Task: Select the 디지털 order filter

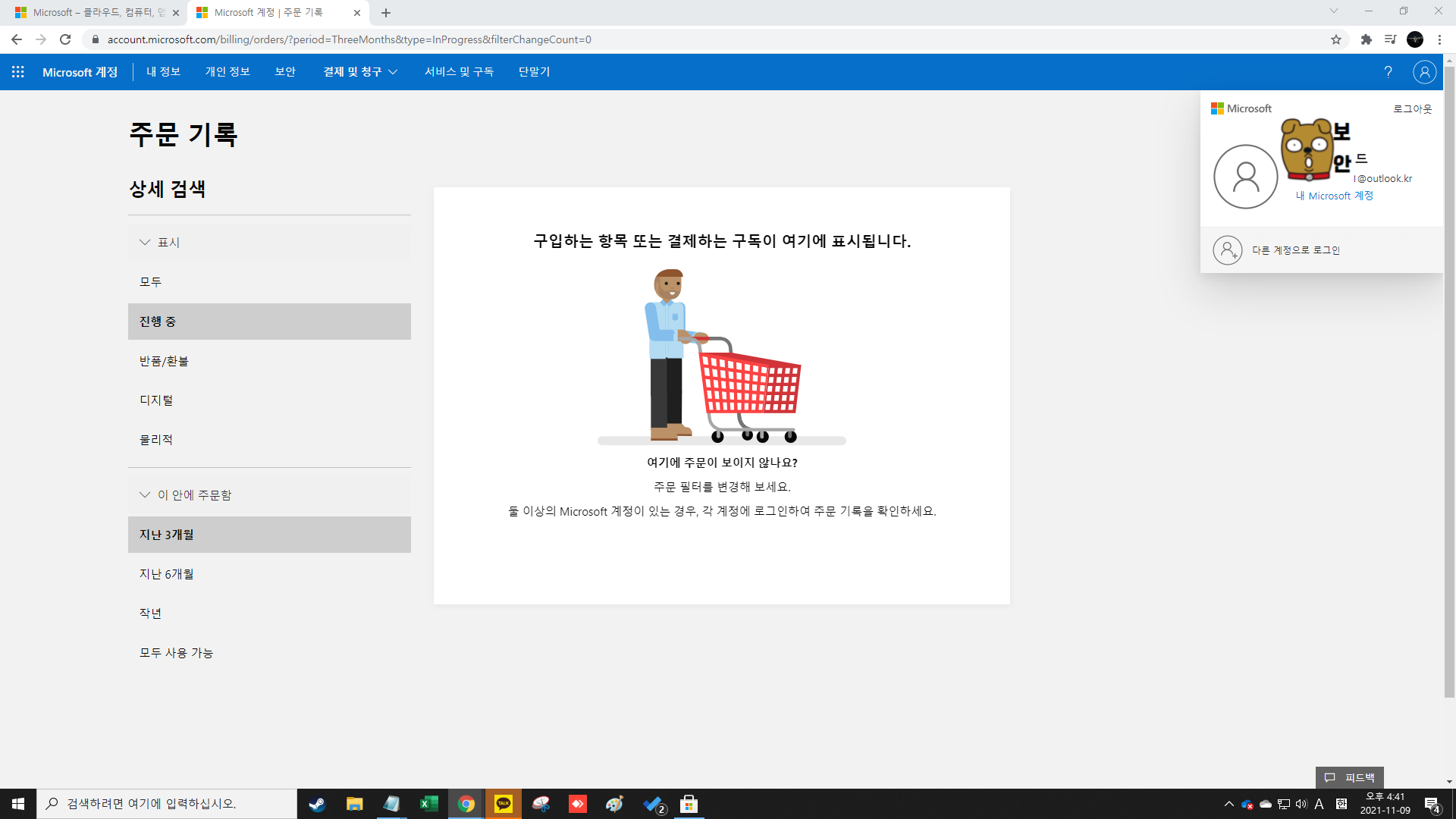Action: pyautogui.click(x=269, y=400)
